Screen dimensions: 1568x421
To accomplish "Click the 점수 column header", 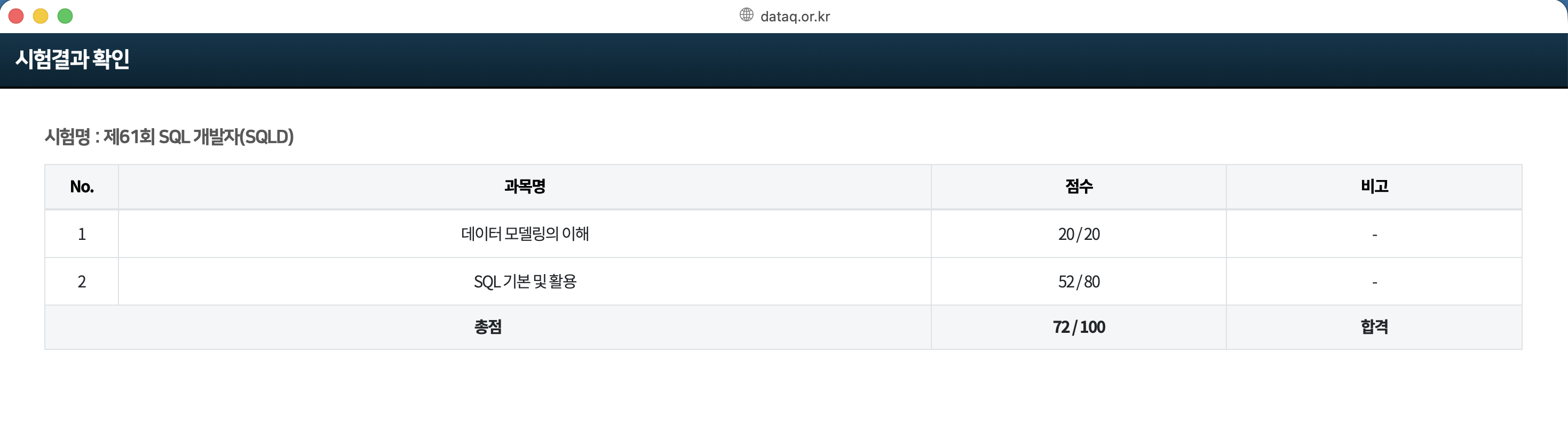I will tap(1079, 186).
